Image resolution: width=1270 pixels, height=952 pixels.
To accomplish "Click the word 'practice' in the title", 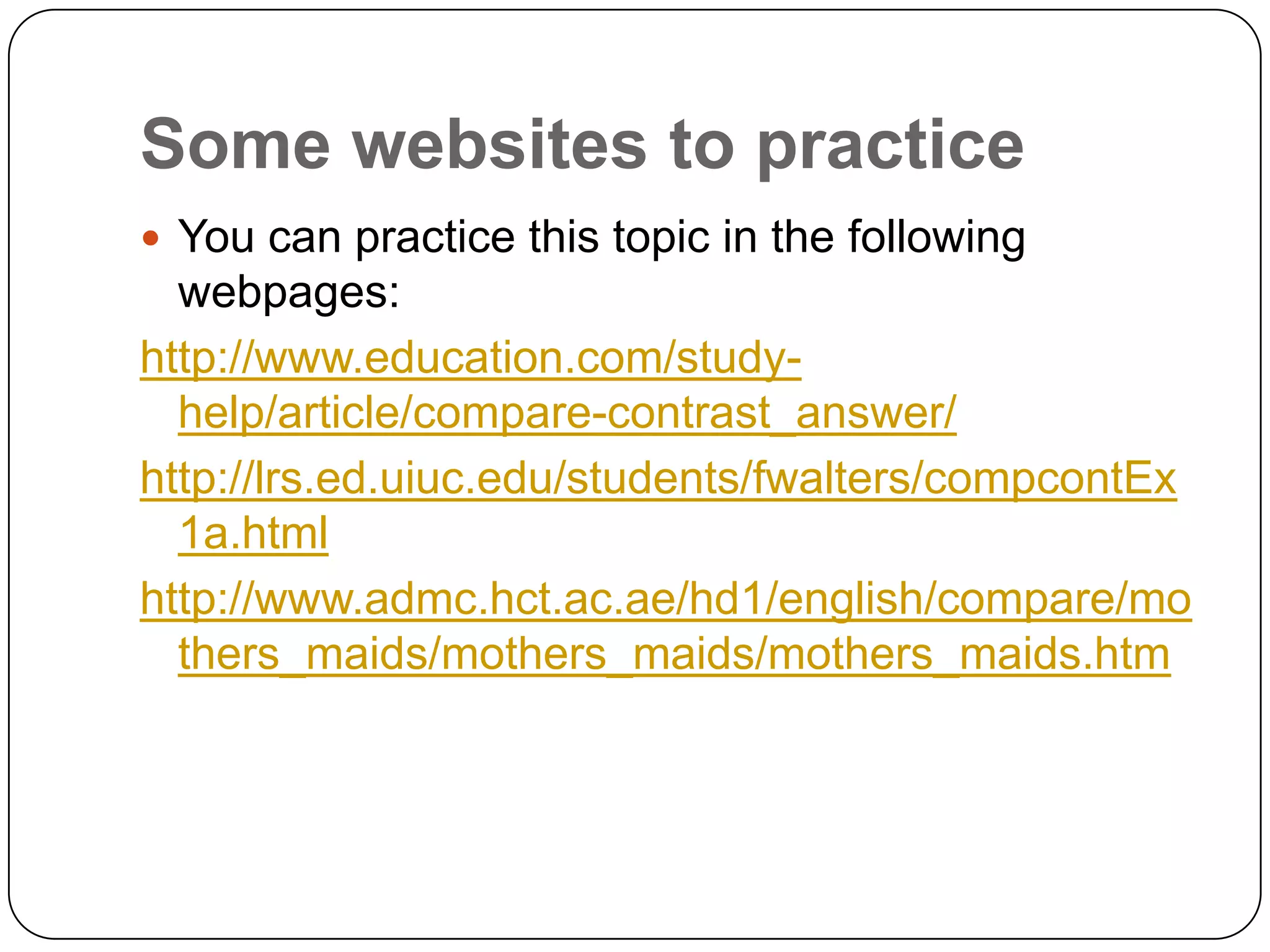I will (890, 147).
